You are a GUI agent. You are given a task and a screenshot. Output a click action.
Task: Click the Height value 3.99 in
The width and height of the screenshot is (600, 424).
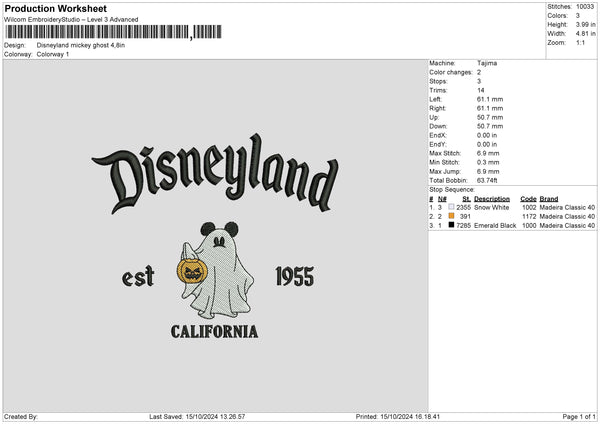(x=585, y=24)
